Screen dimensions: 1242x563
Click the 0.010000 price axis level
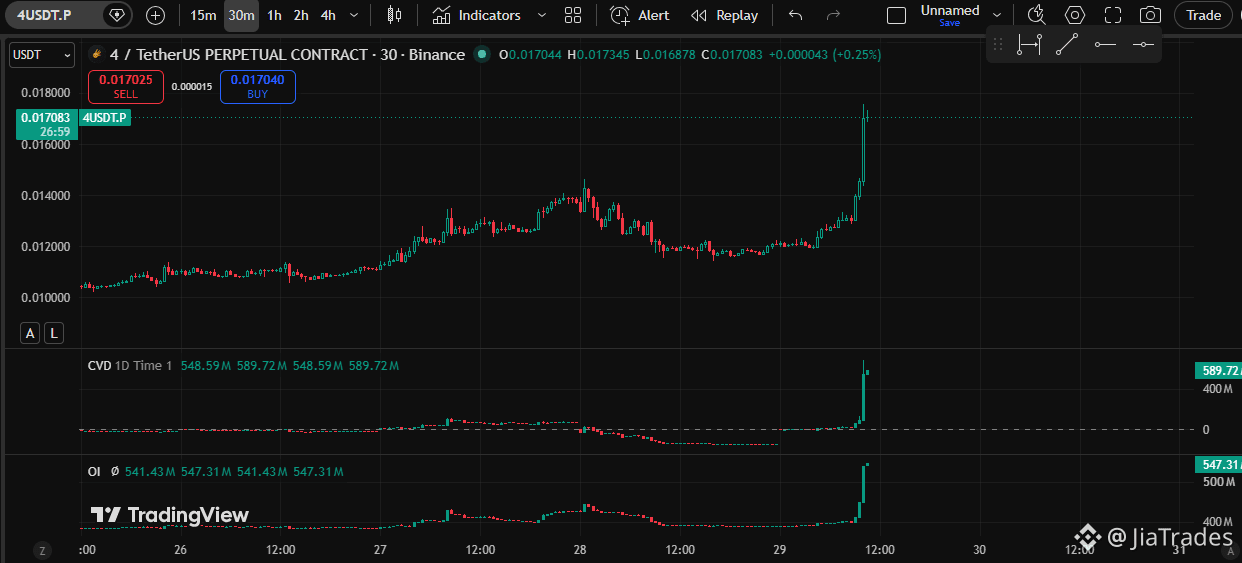pyautogui.click(x=45, y=298)
